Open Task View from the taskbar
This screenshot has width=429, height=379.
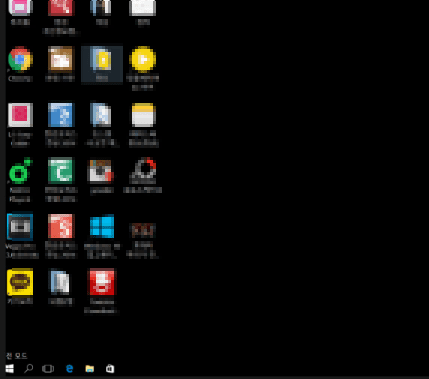pyautogui.click(x=48, y=369)
